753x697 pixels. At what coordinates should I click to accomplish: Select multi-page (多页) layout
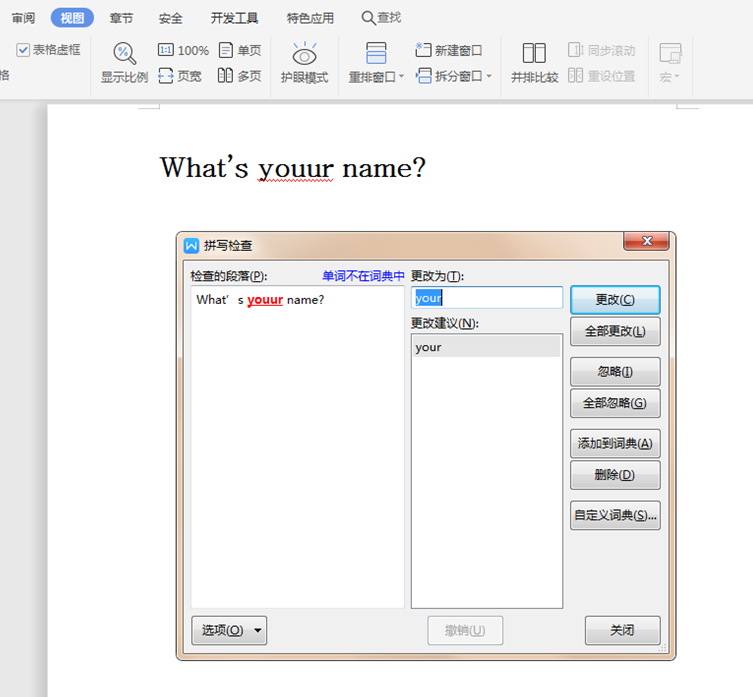pos(240,76)
